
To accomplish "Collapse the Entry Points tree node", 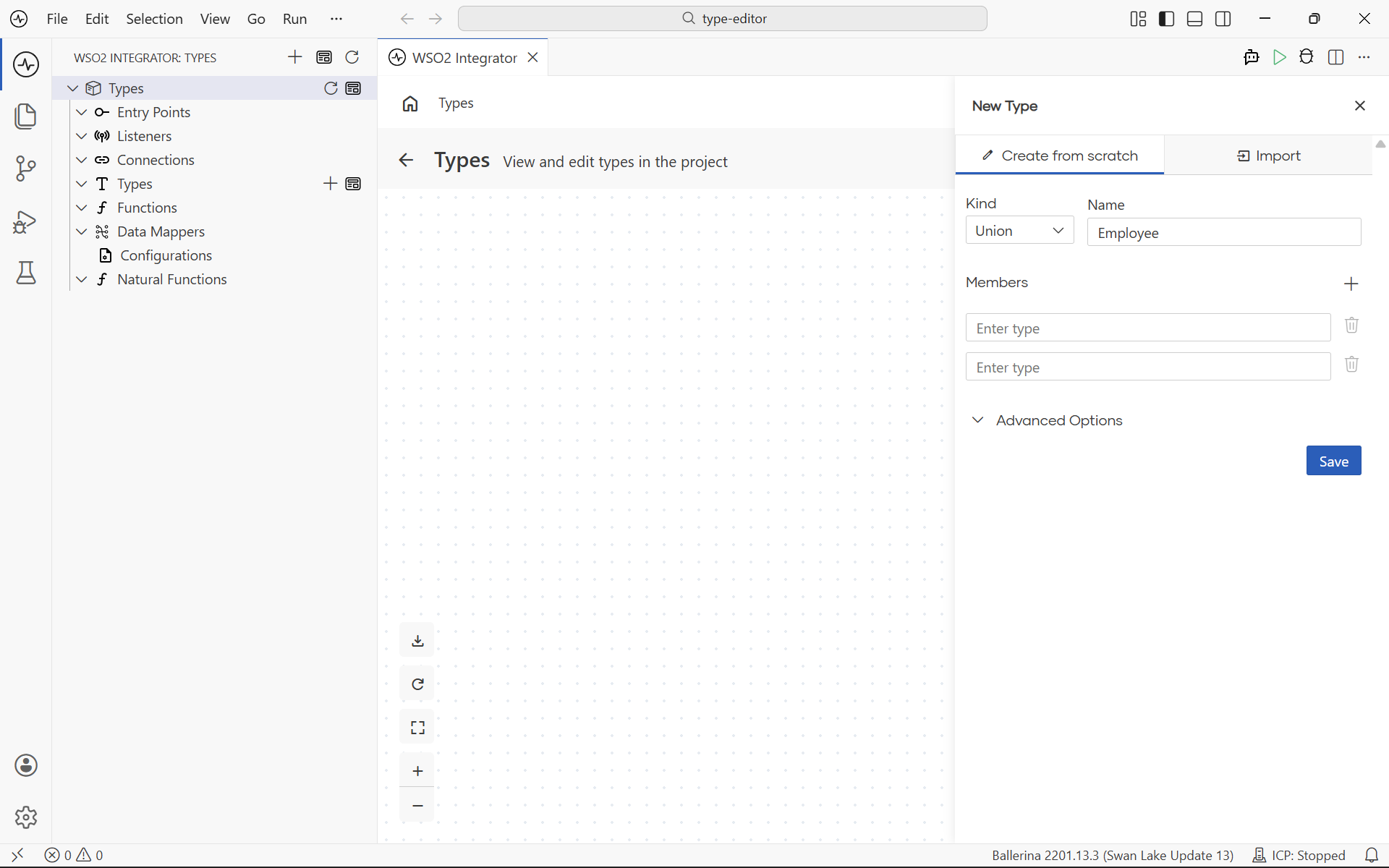I will [x=82, y=112].
